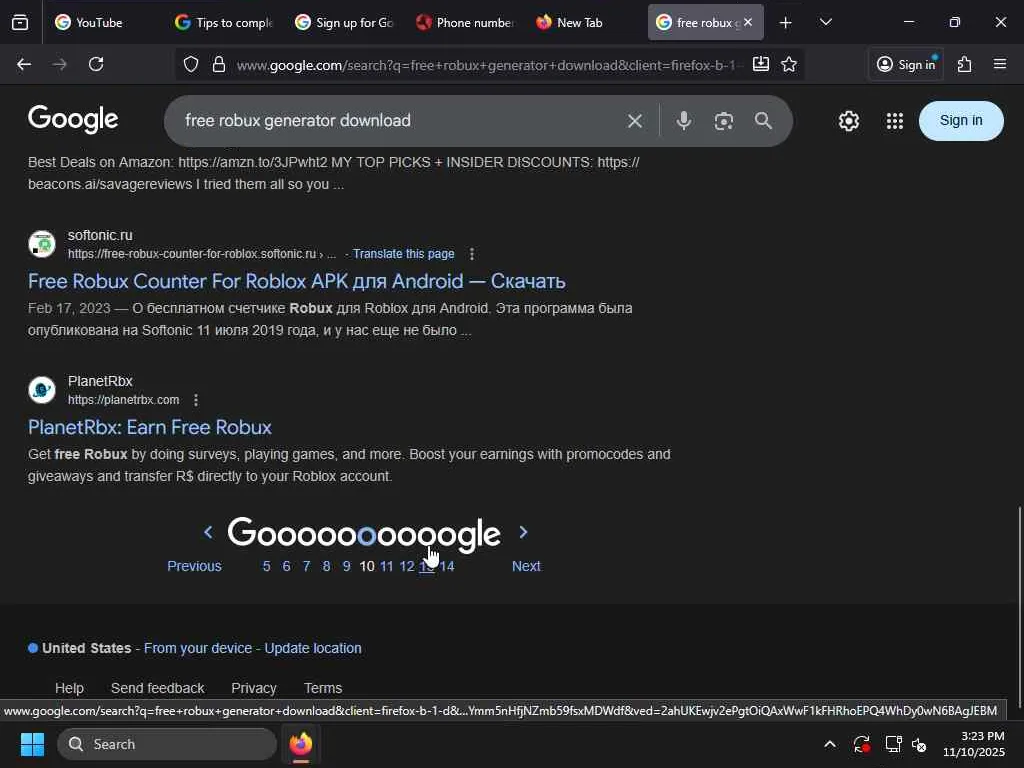Open Privacy footer link
This screenshot has height=768, width=1024.
point(253,688)
